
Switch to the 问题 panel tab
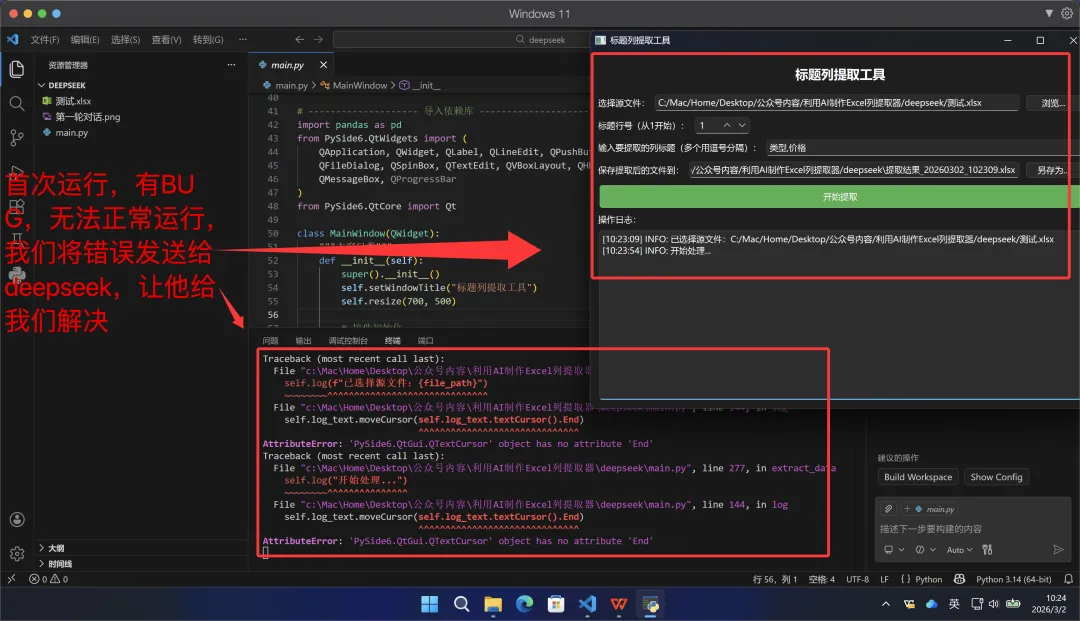pos(270,341)
